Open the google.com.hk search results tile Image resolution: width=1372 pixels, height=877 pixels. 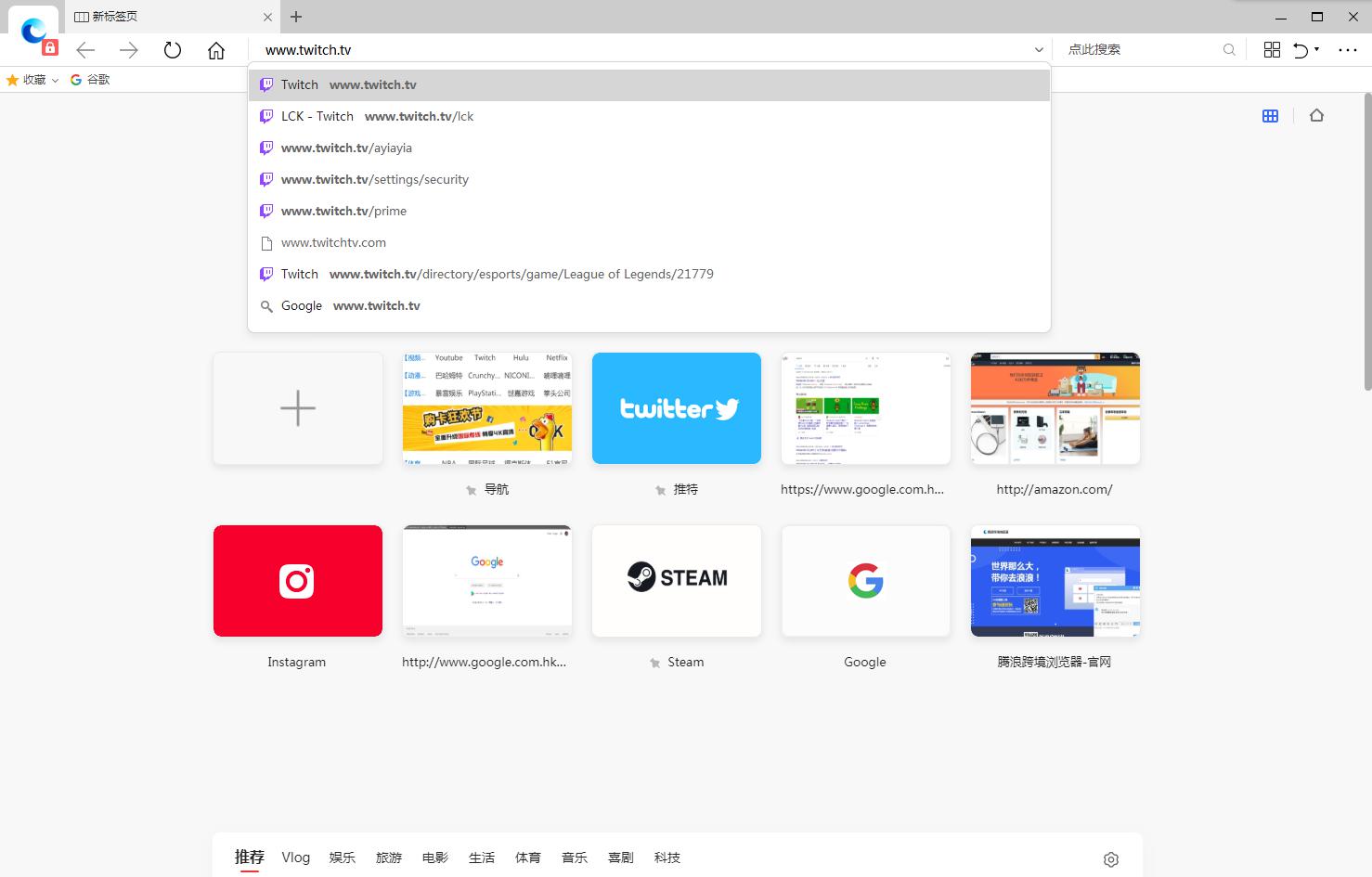click(x=866, y=408)
